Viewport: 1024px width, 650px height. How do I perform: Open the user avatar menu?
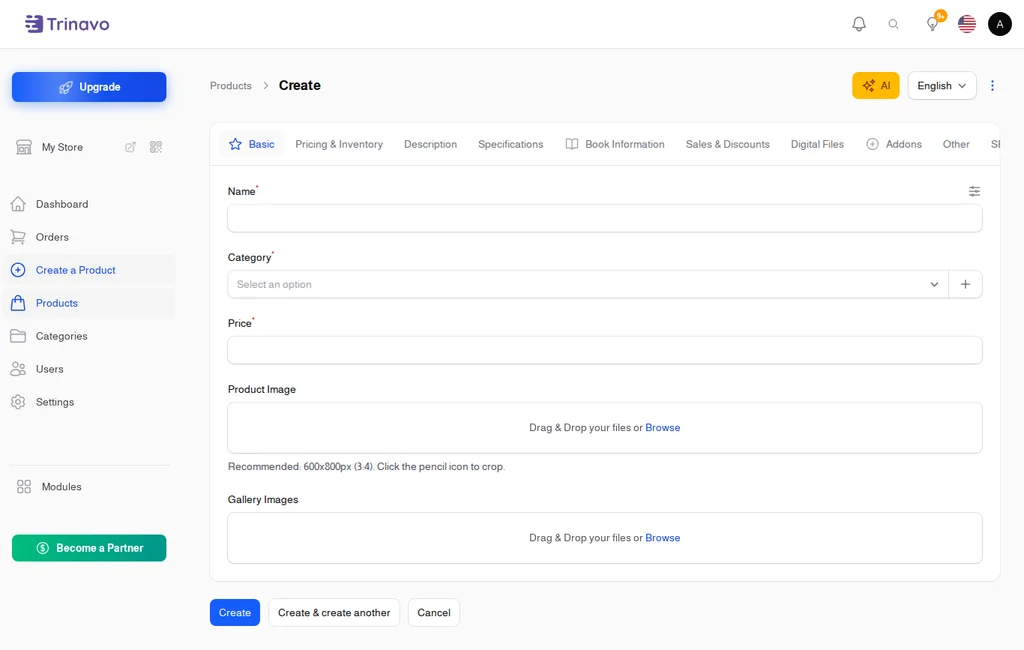pyautogui.click(x=1000, y=24)
